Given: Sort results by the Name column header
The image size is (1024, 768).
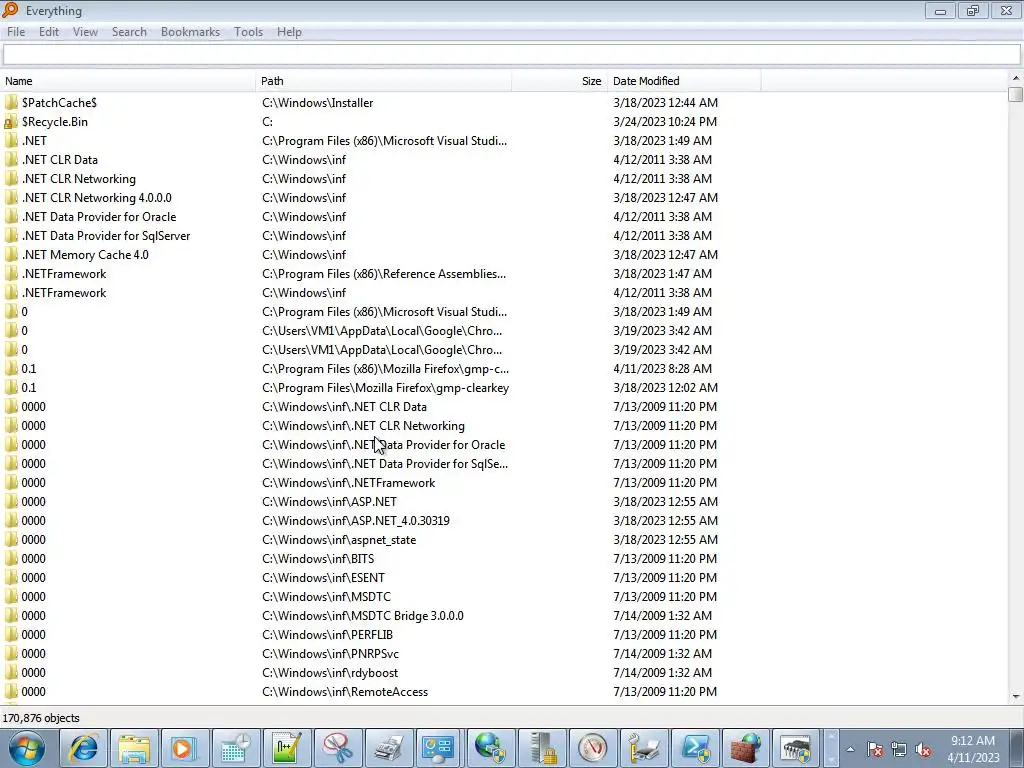Looking at the screenshot, I should 128,81.
